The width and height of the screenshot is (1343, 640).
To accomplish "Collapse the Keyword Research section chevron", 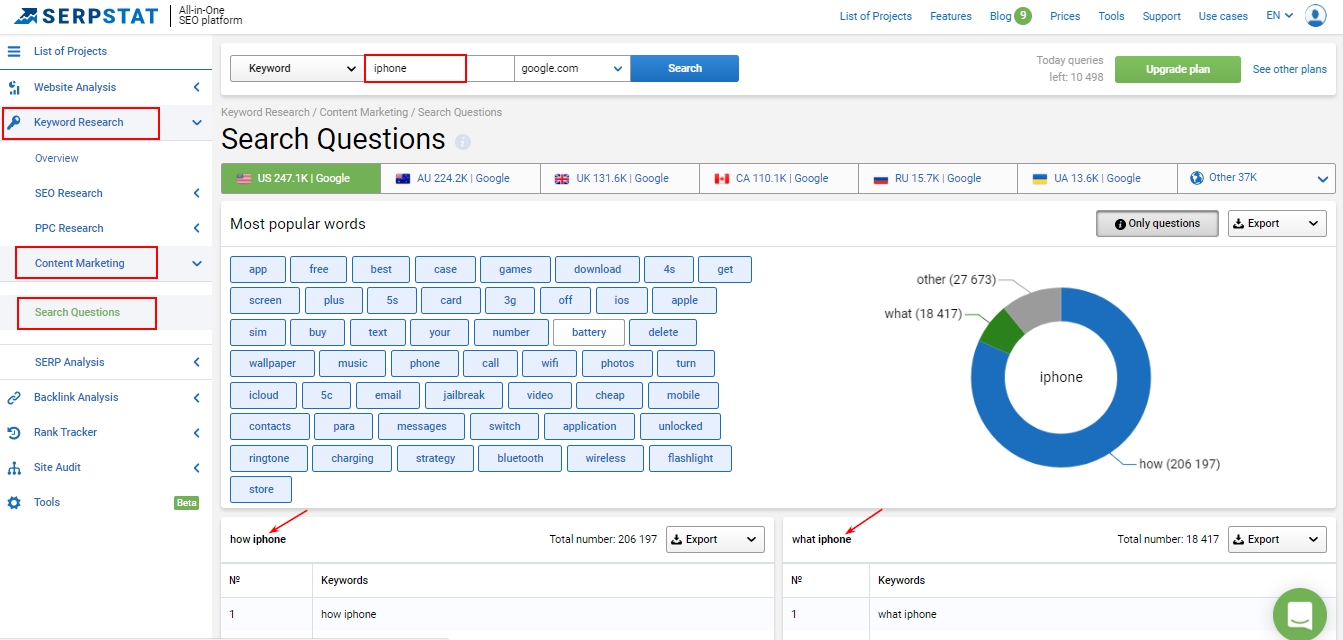I will [x=197, y=123].
